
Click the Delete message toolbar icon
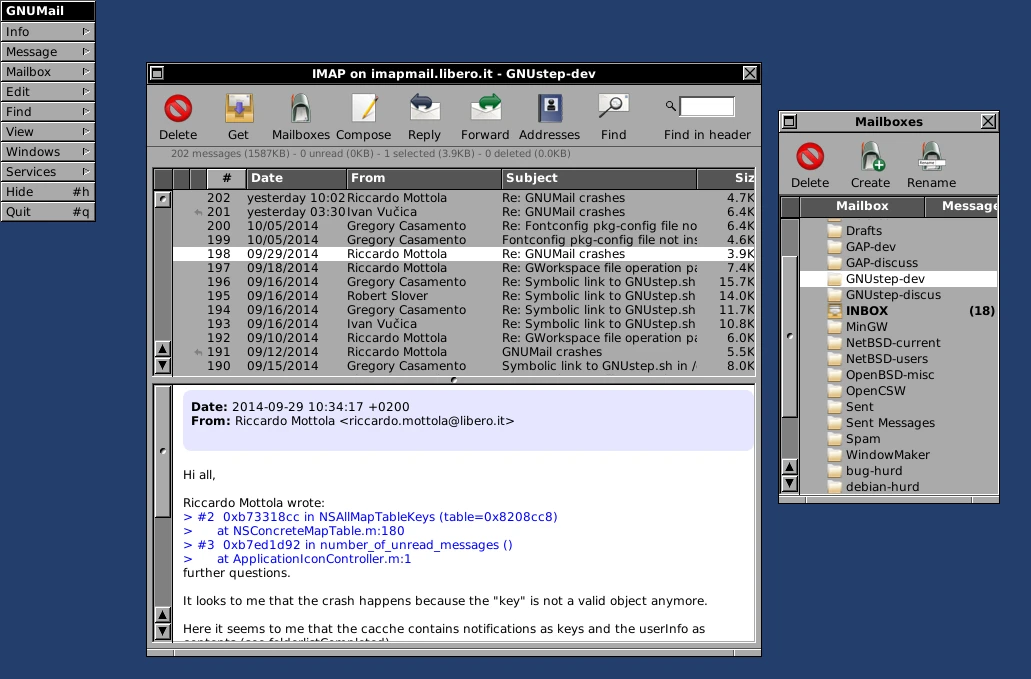point(179,106)
